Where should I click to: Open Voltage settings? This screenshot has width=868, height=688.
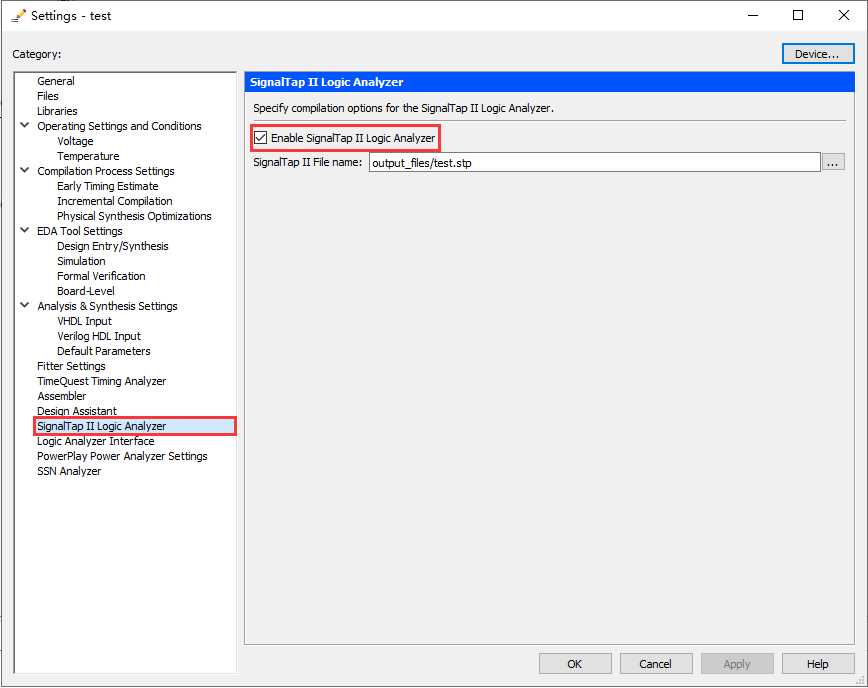pos(75,141)
